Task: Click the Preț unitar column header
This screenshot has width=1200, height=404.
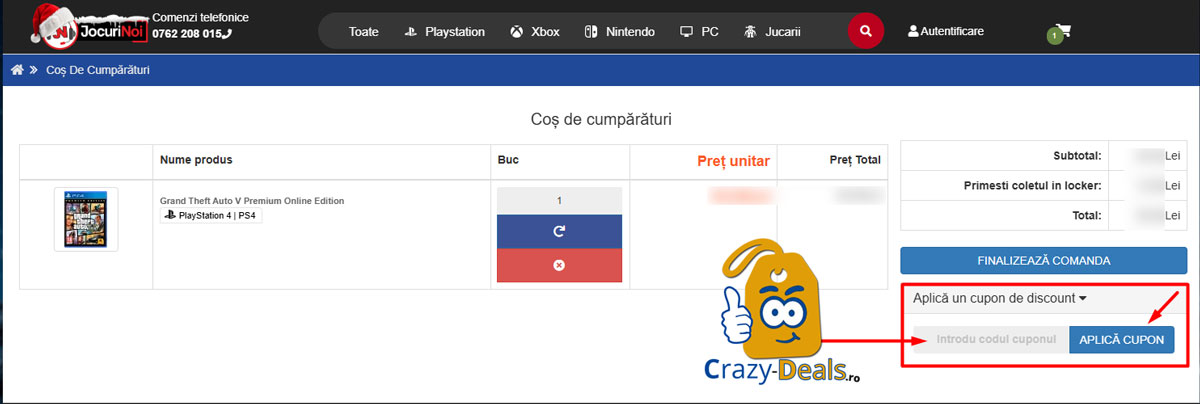Action: click(733, 160)
